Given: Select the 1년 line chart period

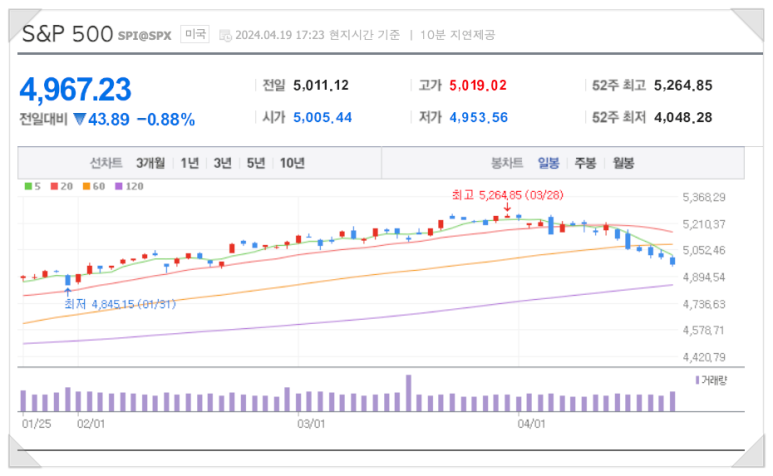Looking at the screenshot, I should pyautogui.click(x=190, y=163).
